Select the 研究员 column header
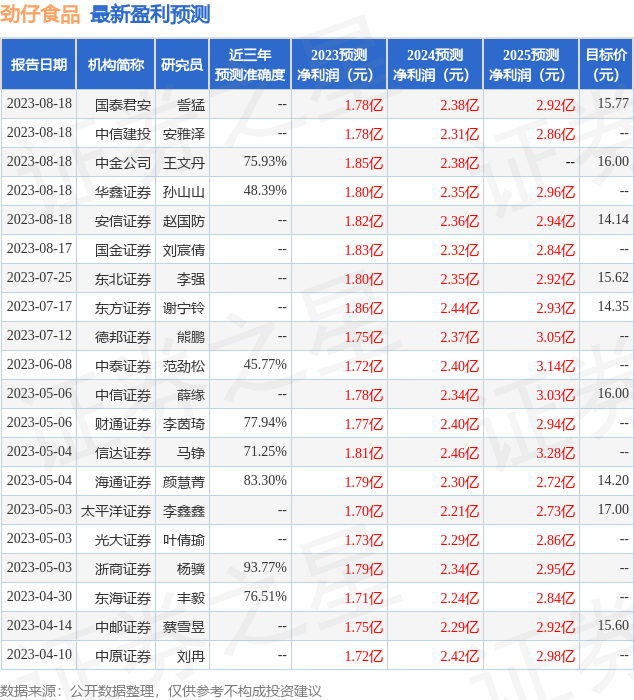The image size is (634, 700). [x=182, y=64]
